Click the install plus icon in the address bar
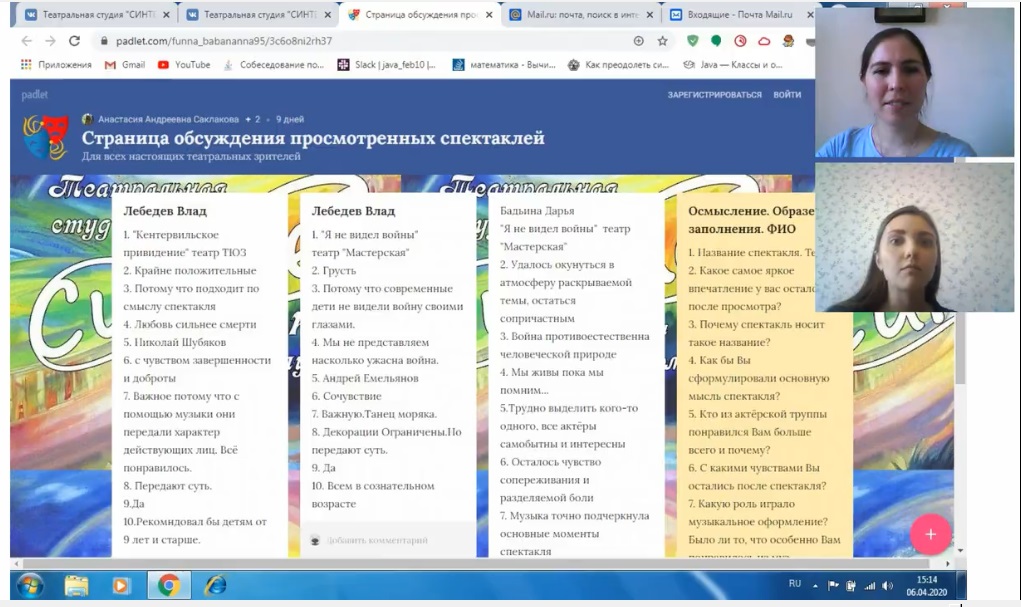This screenshot has height=607, width=1021. (x=639, y=41)
